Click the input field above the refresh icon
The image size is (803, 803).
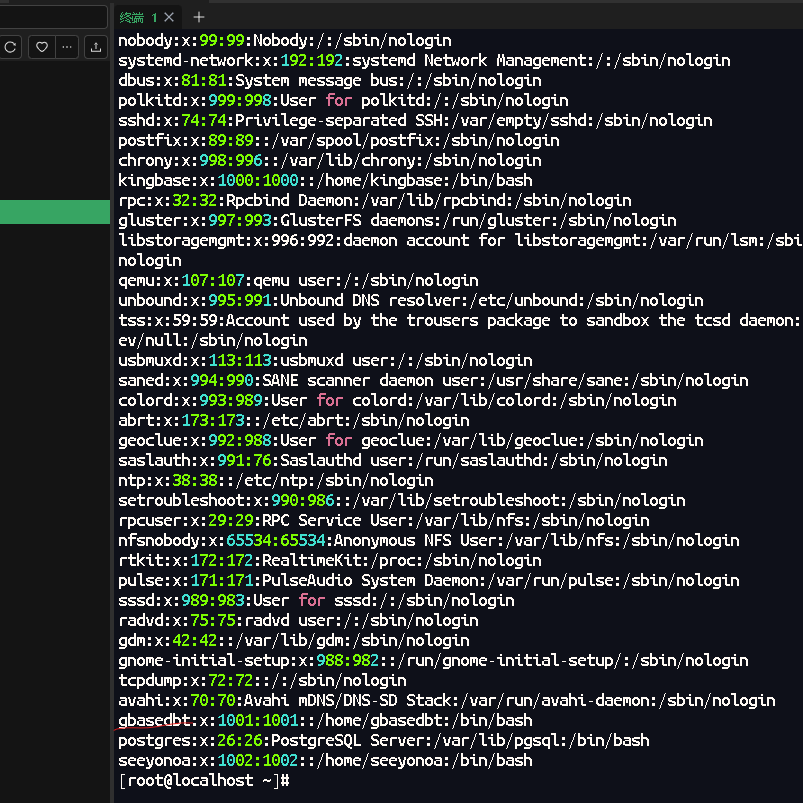click(53, 17)
